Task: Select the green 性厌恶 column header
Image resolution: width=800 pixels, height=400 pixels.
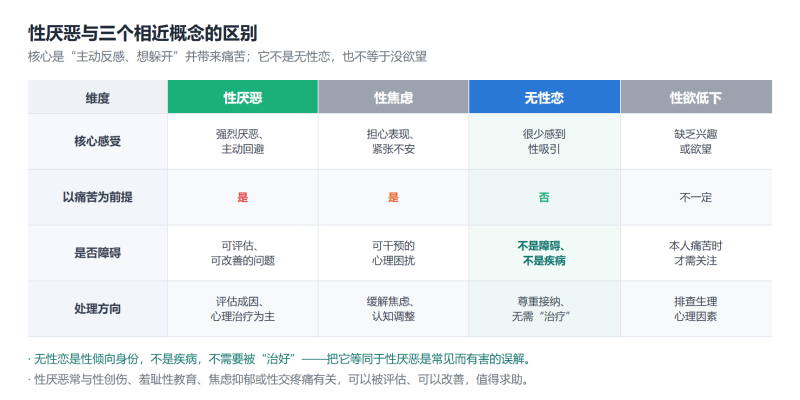Action: pyautogui.click(x=243, y=96)
